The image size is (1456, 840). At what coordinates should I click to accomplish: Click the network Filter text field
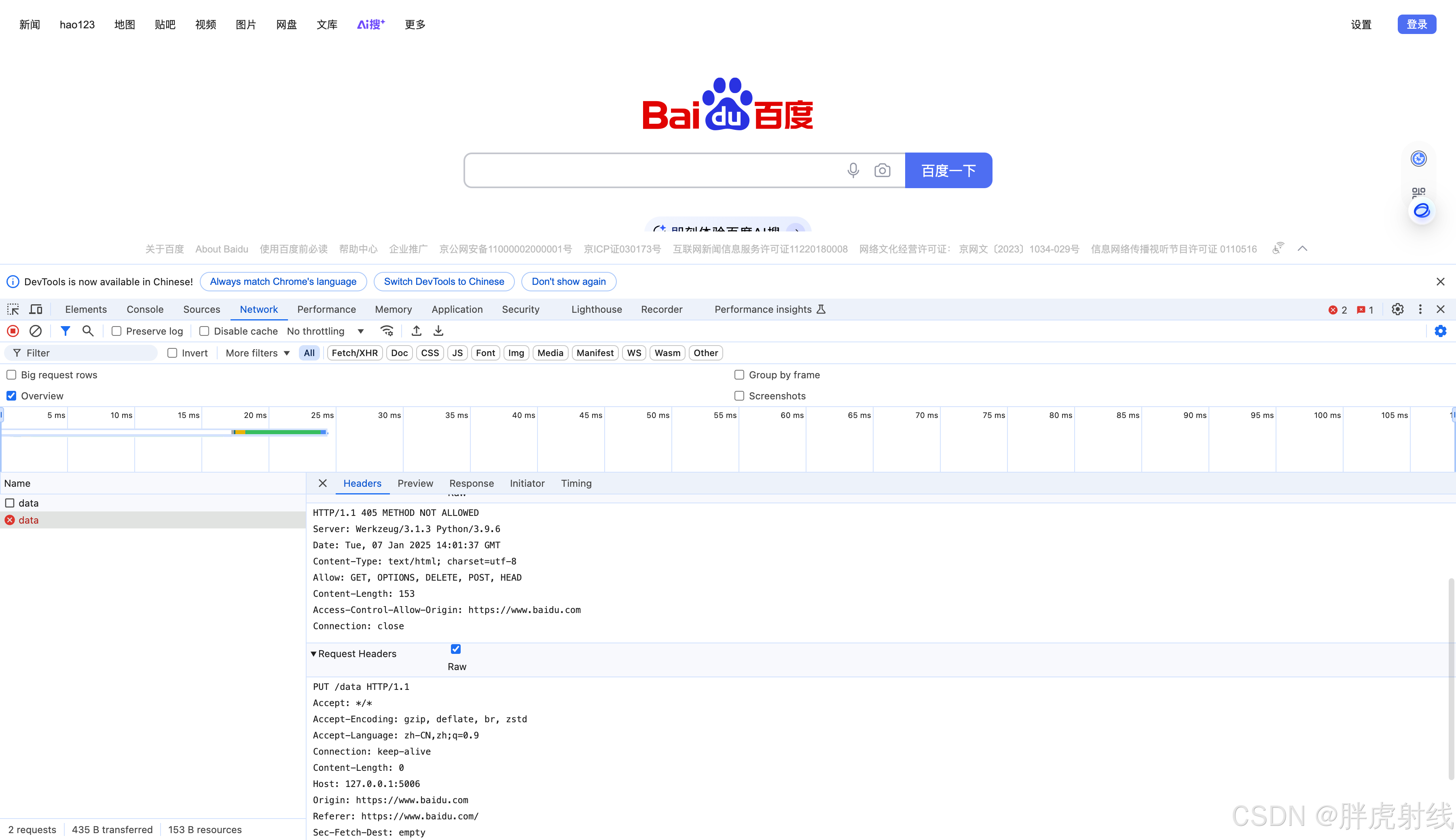click(x=81, y=353)
